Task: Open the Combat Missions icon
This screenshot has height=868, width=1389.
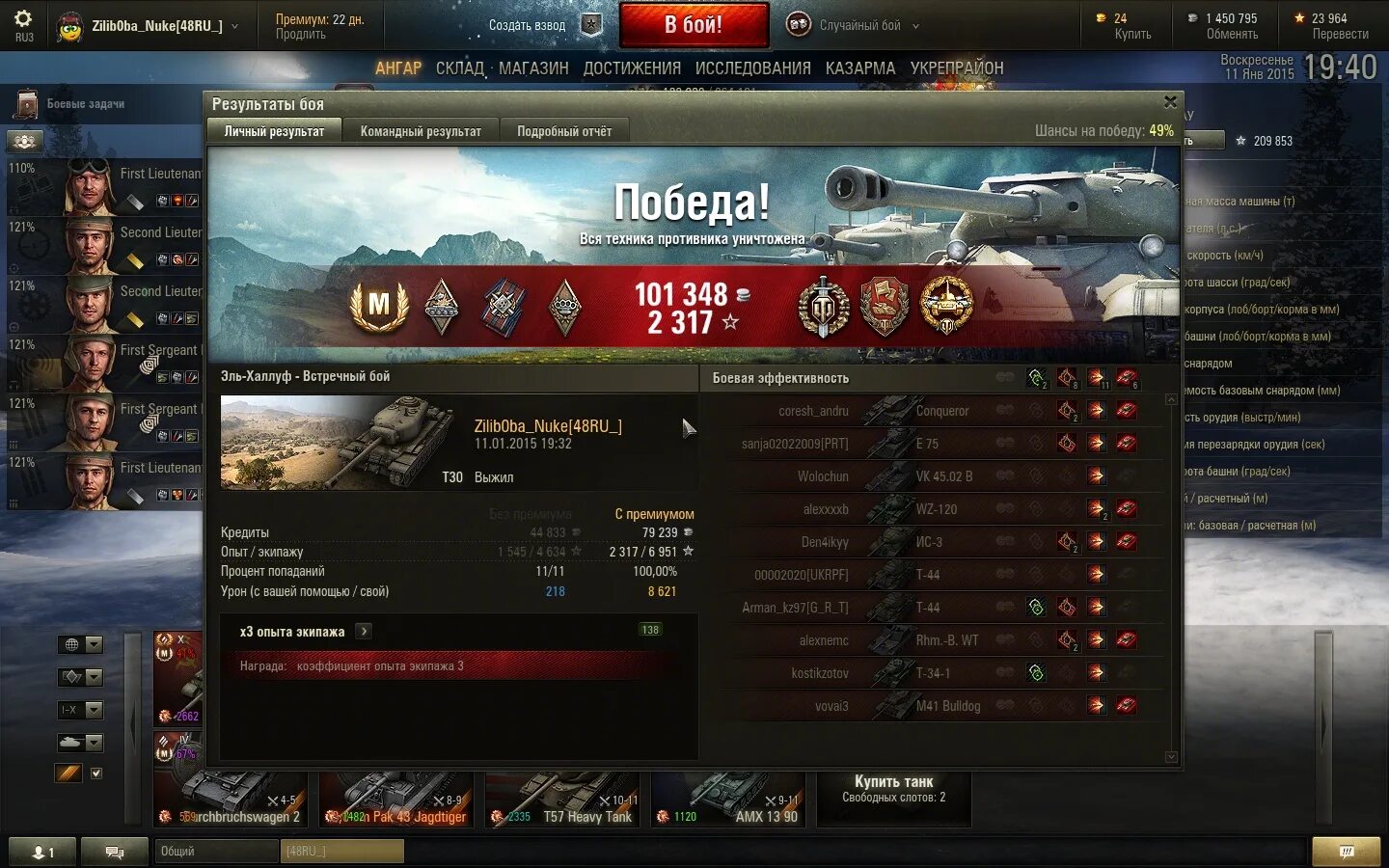Action: [25, 104]
